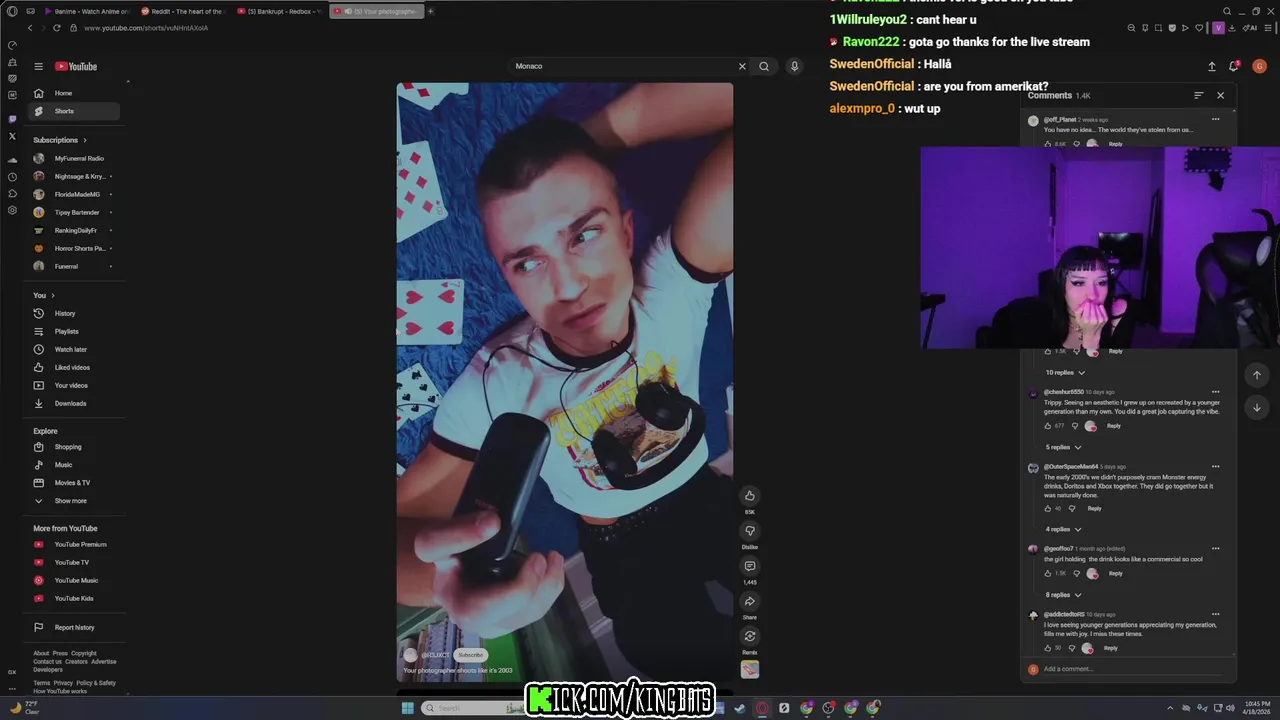Like the @addictedtoRS comment
This screenshot has width=1280, height=720.
pos(1048,648)
